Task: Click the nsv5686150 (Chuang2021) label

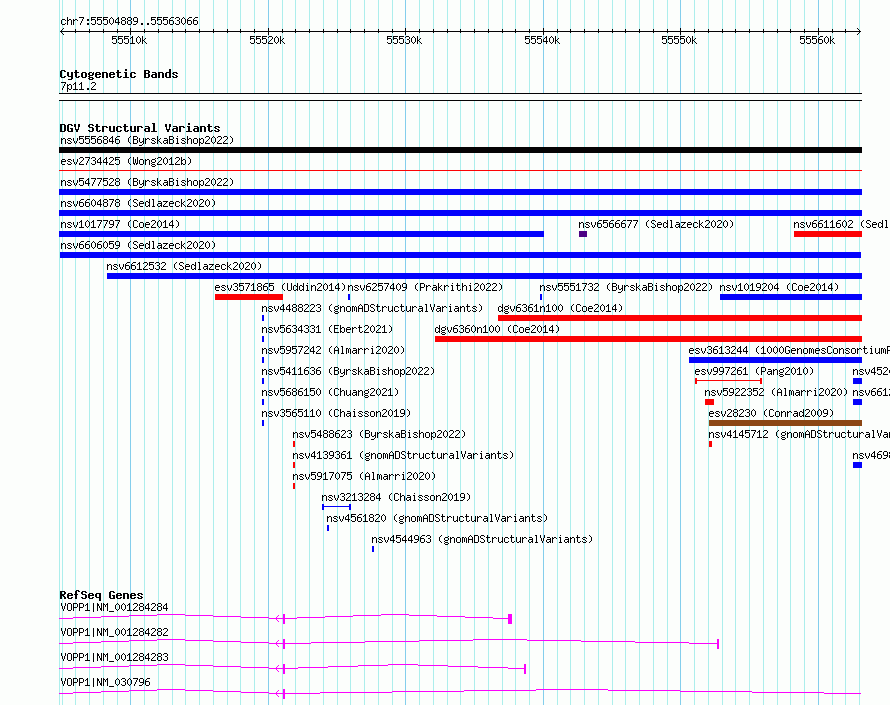Action: tap(330, 392)
